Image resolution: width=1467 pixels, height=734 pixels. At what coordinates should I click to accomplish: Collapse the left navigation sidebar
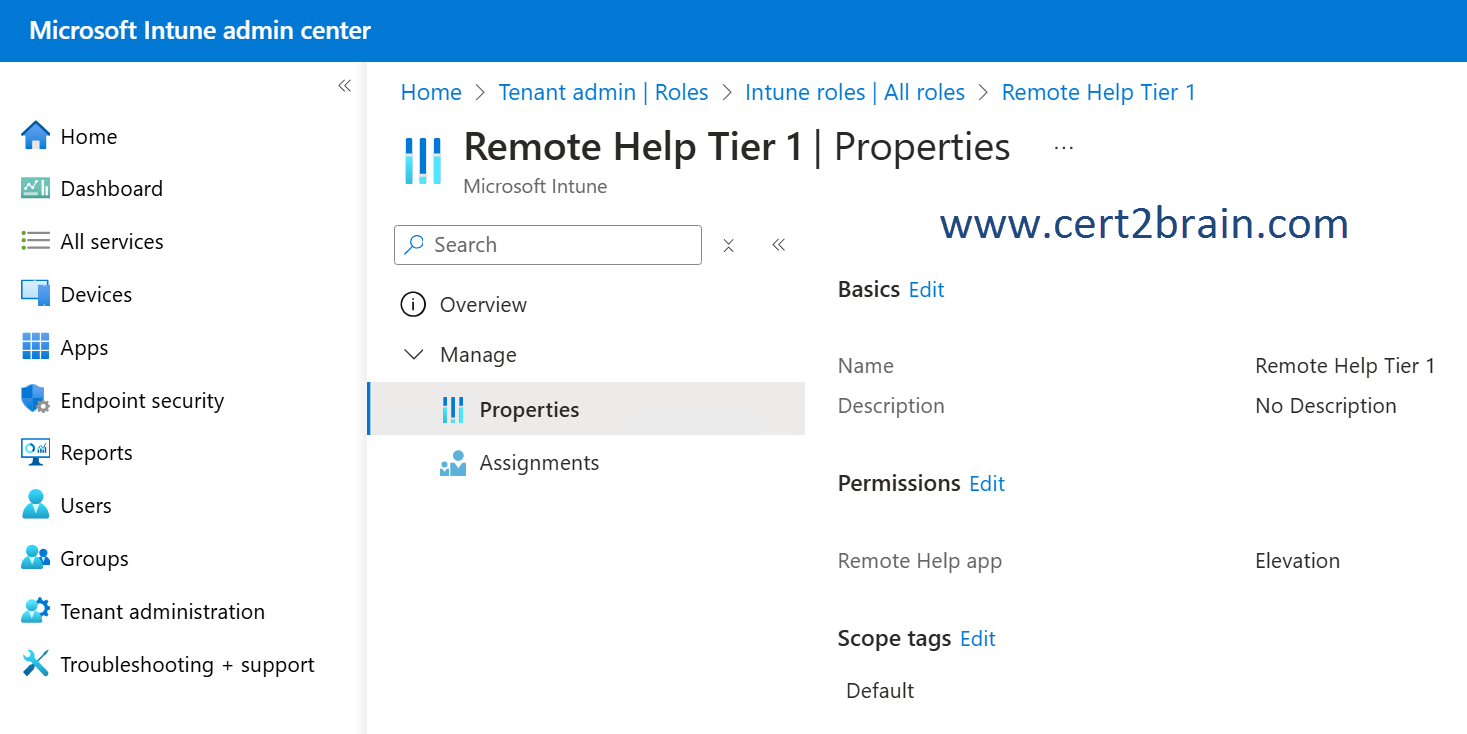(344, 86)
